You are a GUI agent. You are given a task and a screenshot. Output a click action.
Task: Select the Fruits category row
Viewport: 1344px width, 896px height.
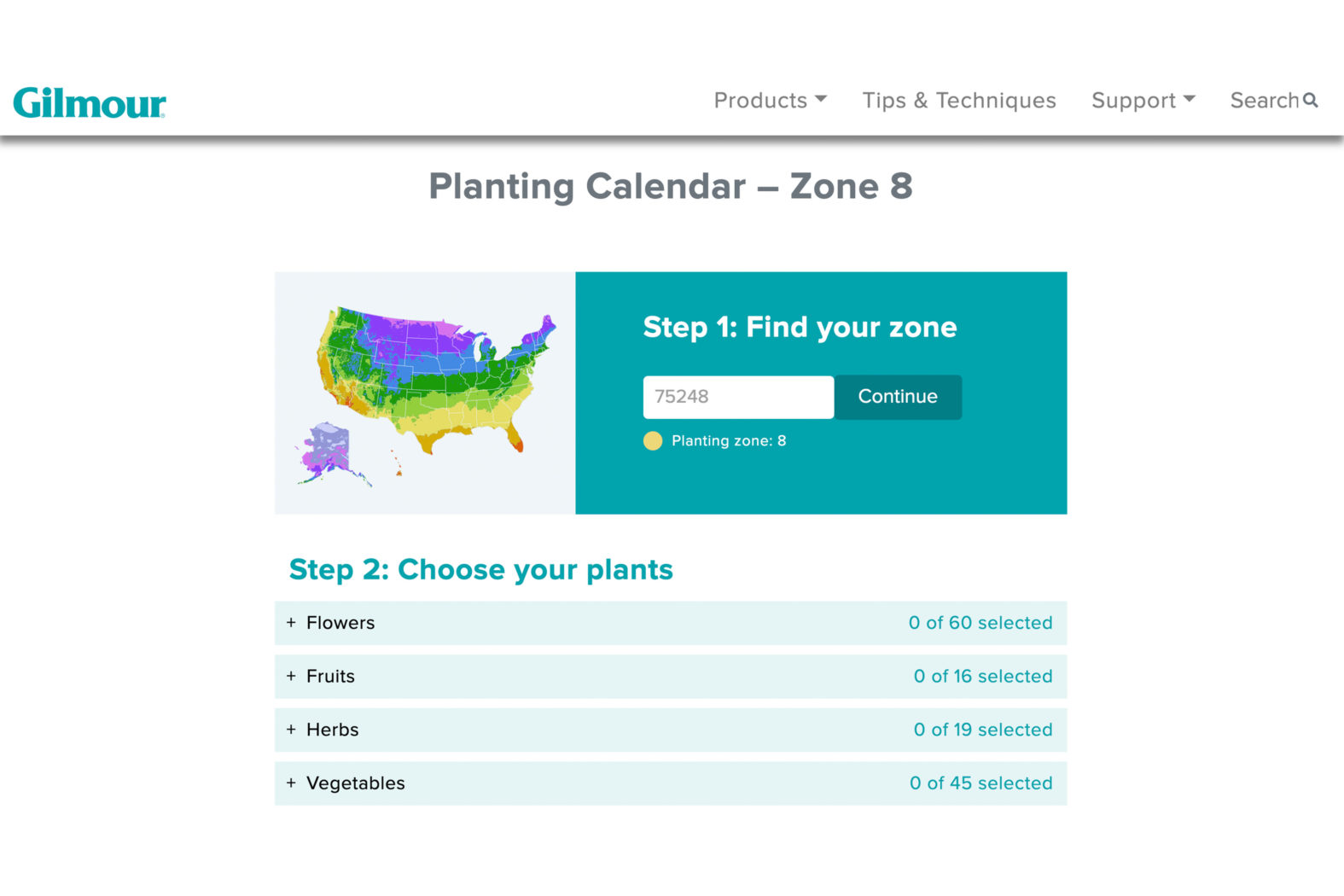pos(671,676)
